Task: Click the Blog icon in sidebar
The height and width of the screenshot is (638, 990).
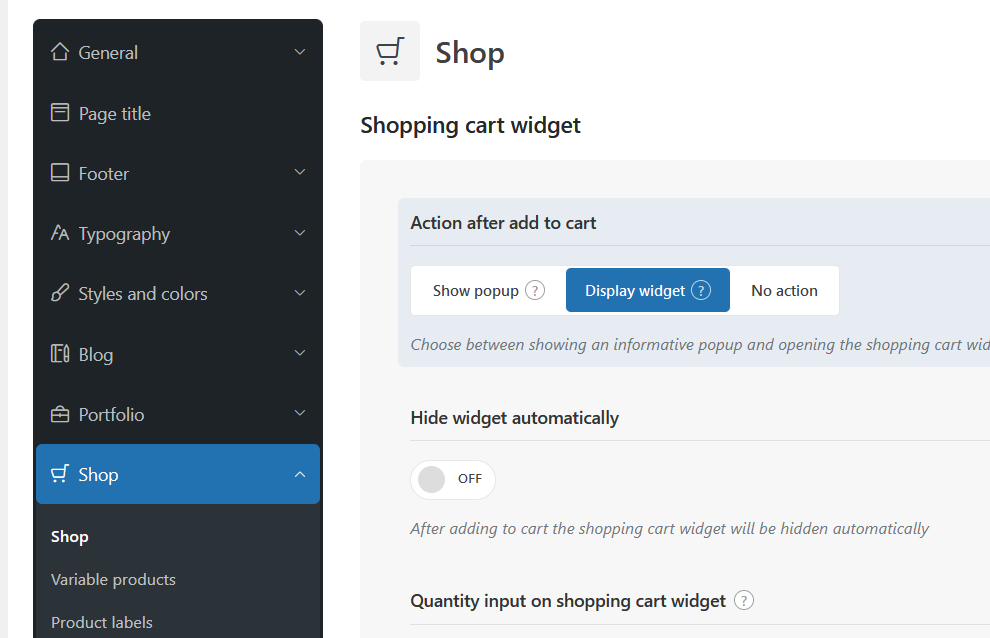Action: 61,354
